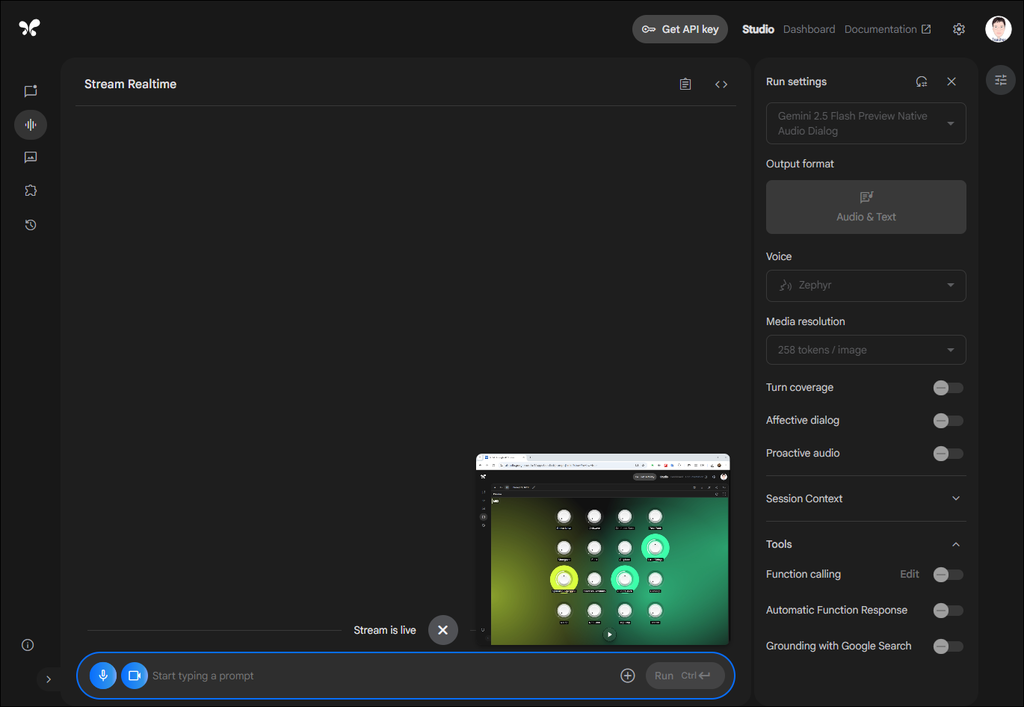Open the Voice Zephyr dropdown
Screen dimensions: 1024x707
click(866, 285)
